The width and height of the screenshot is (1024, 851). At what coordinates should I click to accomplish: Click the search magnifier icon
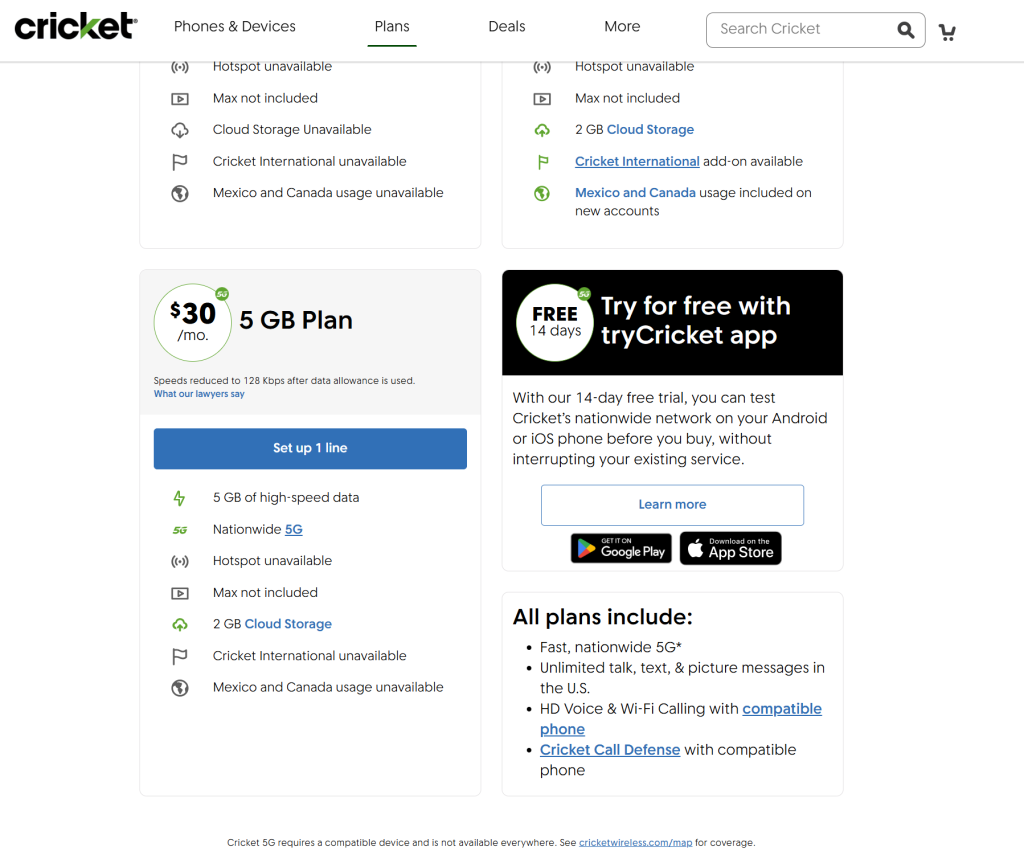click(x=905, y=30)
